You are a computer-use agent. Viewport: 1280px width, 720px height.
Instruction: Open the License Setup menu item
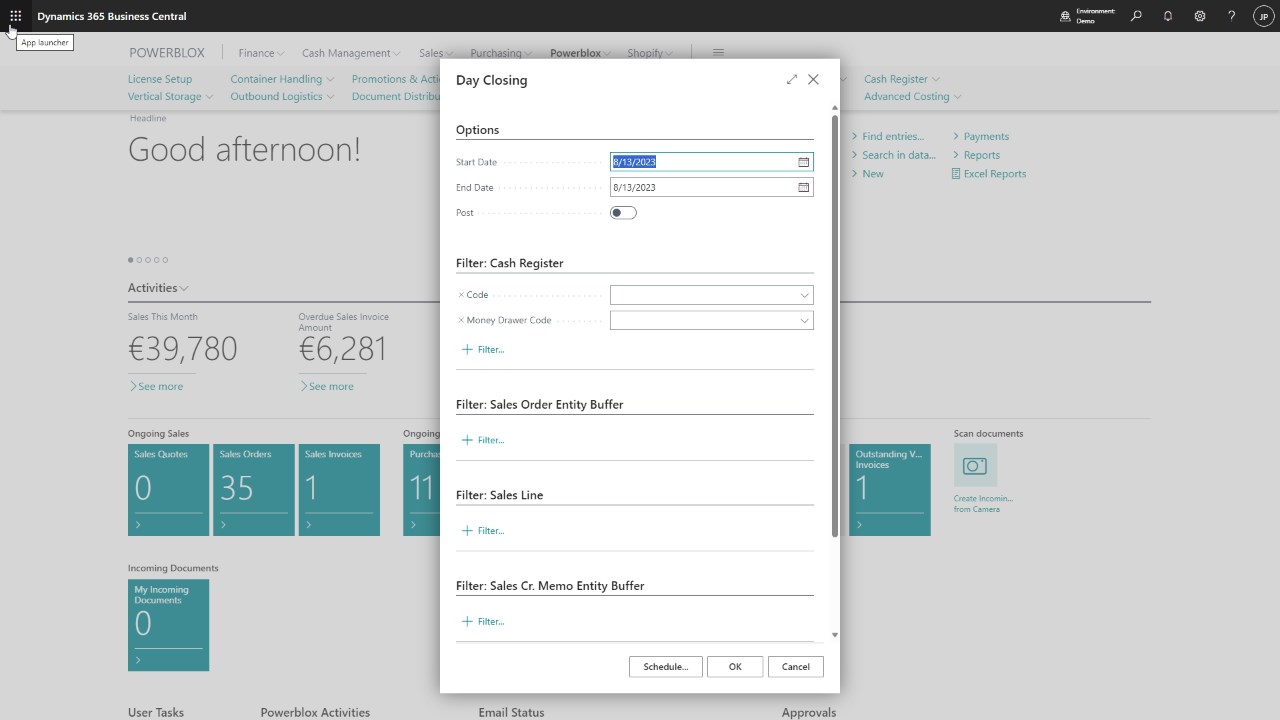pos(160,79)
